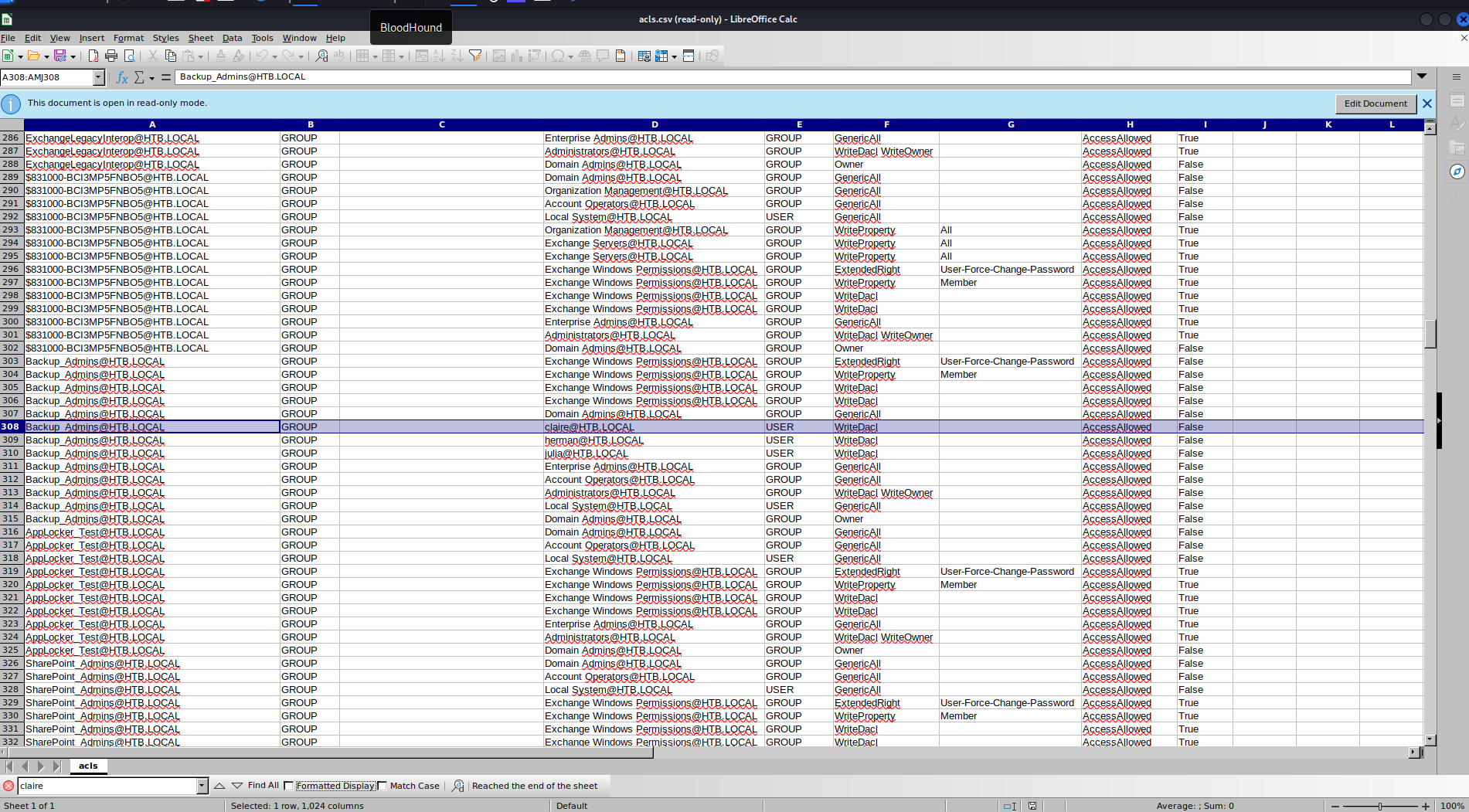Image resolution: width=1469 pixels, height=812 pixels.
Task: Click the Insert Comment icon
Action: (603, 56)
